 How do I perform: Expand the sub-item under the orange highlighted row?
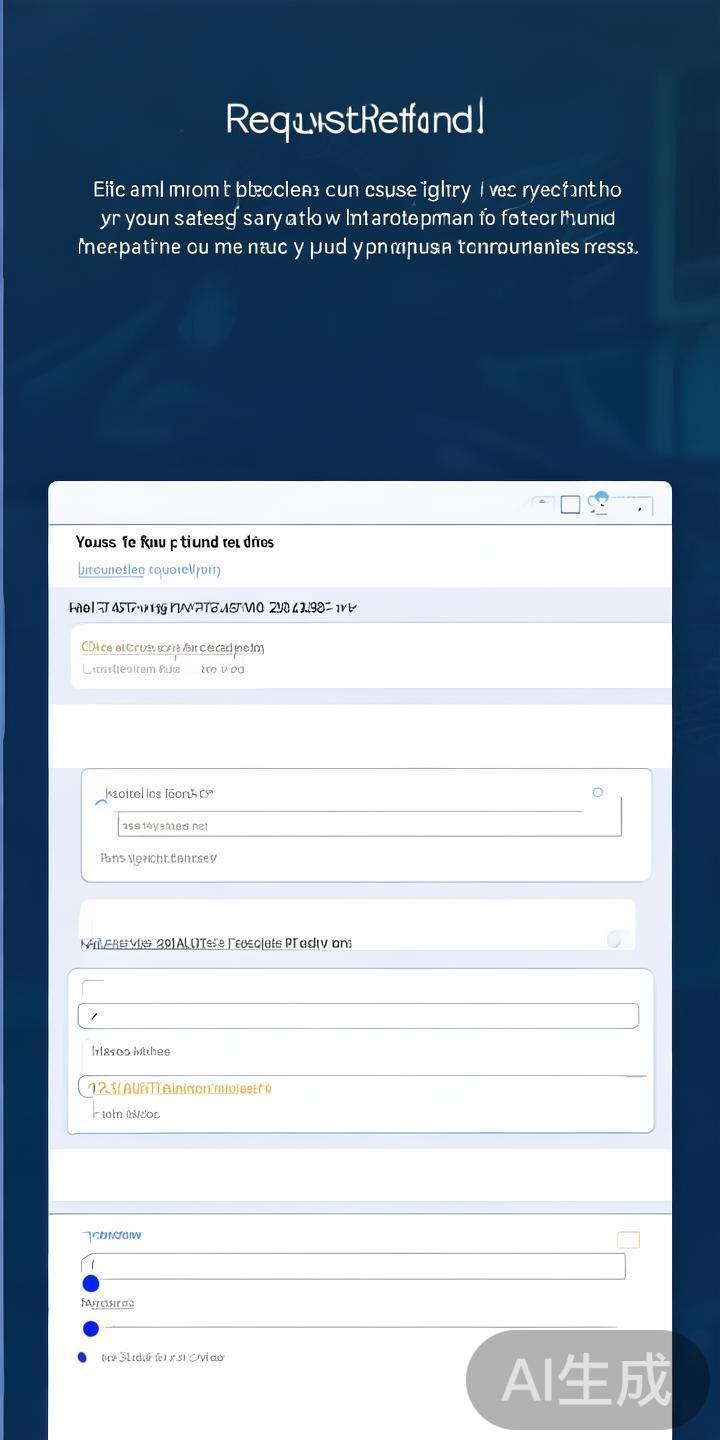coord(126,1113)
